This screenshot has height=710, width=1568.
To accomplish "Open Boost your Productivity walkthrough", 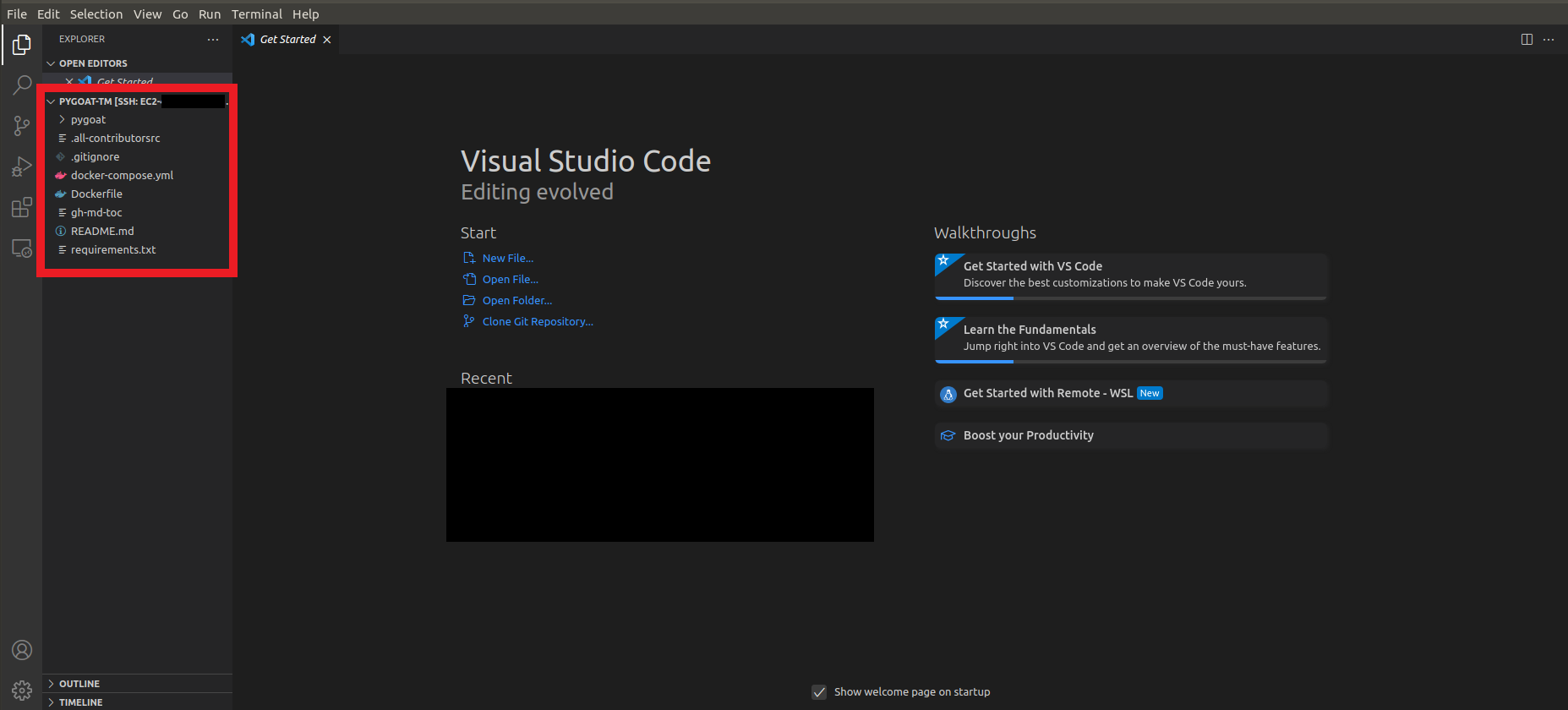I will [1131, 435].
